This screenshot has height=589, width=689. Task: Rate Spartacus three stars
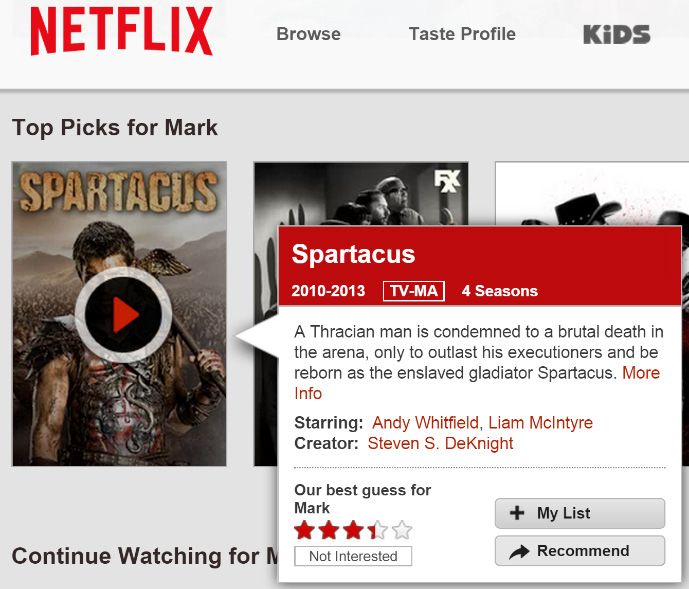[x=353, y=530]
